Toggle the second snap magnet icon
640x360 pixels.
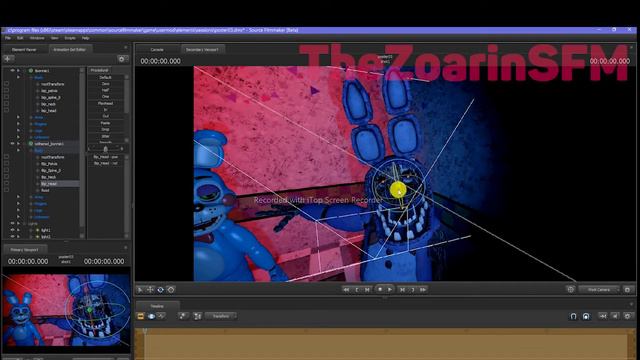click(586, 316)
